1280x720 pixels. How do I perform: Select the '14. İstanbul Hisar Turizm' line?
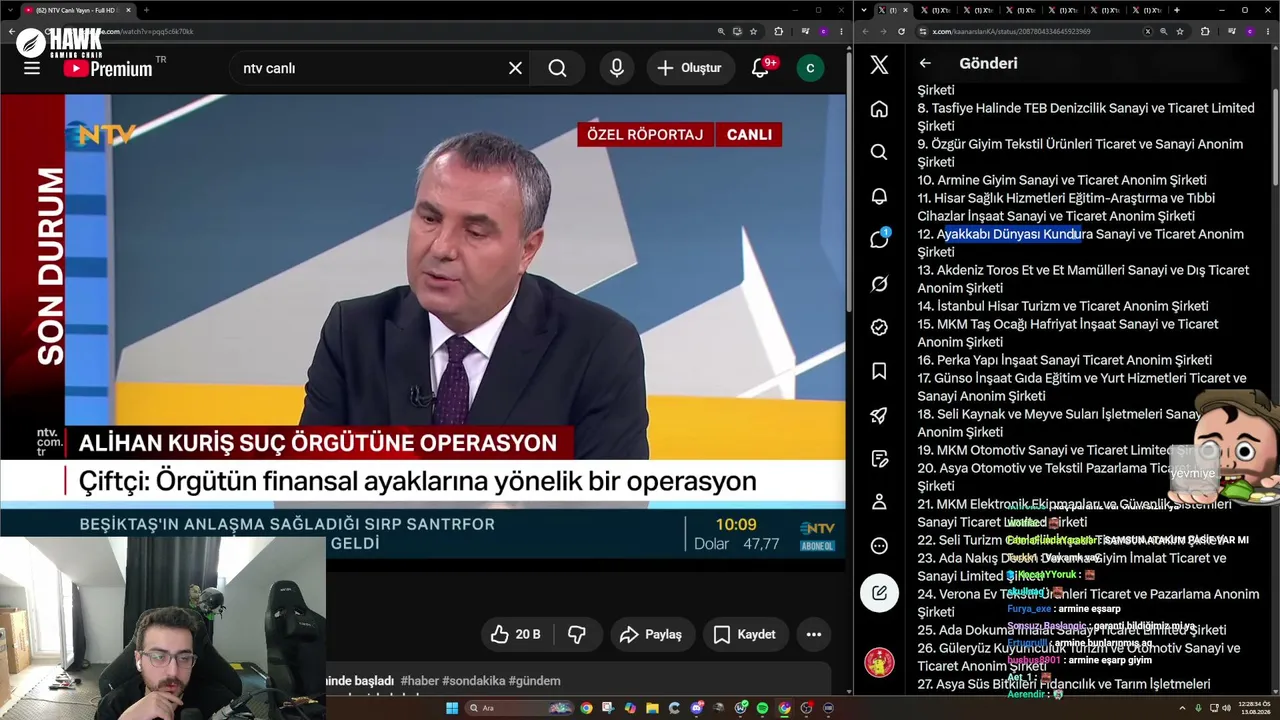click(1063, 306)
